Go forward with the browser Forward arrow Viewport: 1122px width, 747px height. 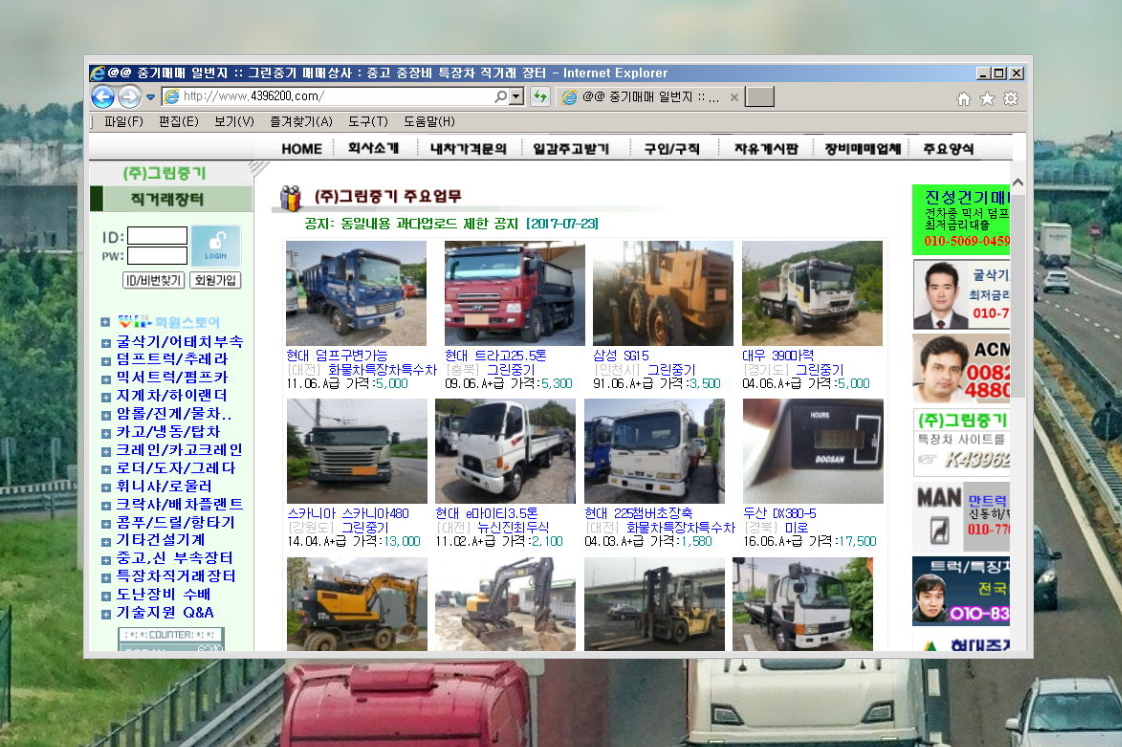tap(130, 97)
